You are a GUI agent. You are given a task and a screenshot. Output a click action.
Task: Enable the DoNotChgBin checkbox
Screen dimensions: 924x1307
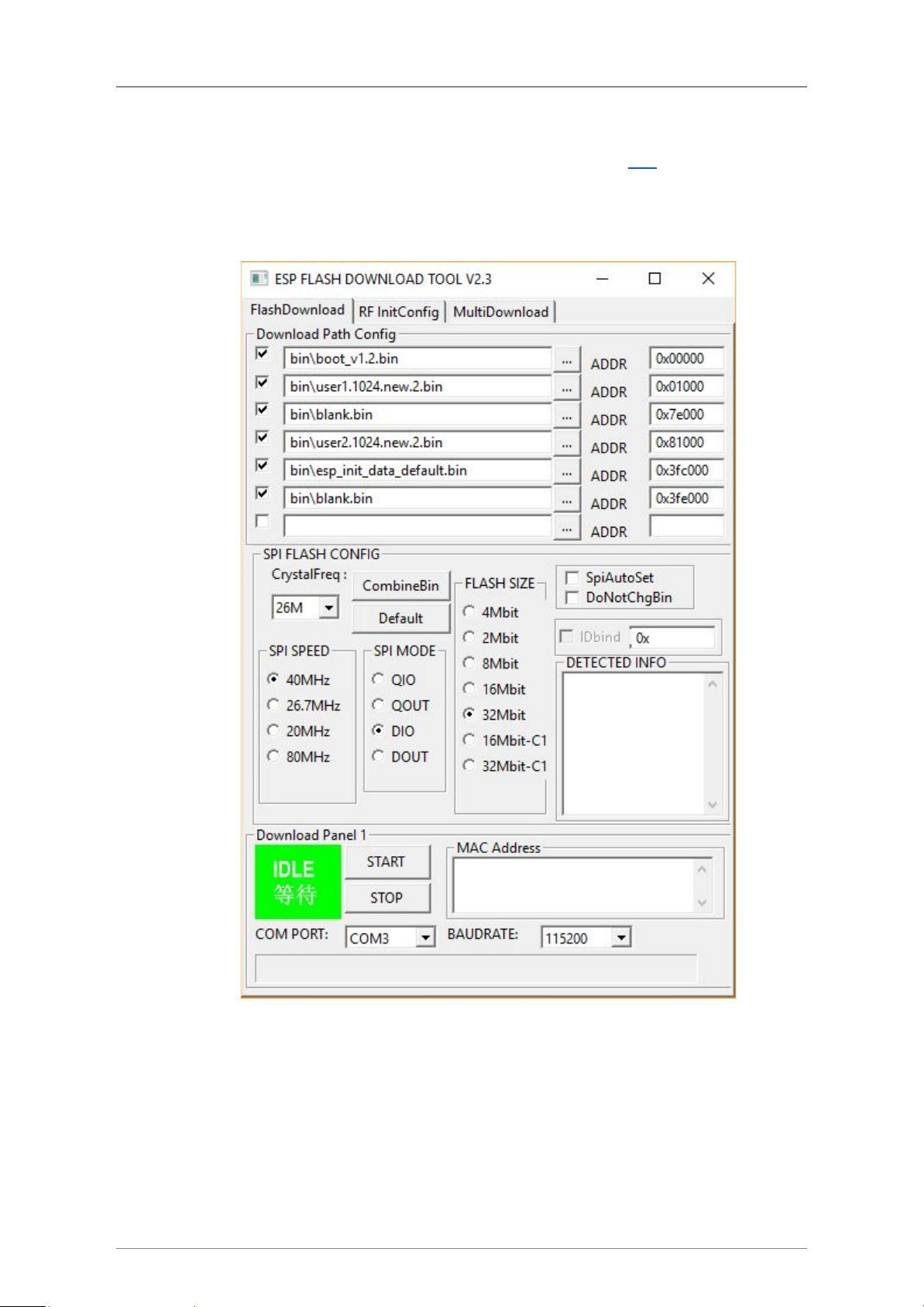coord(572,598)
